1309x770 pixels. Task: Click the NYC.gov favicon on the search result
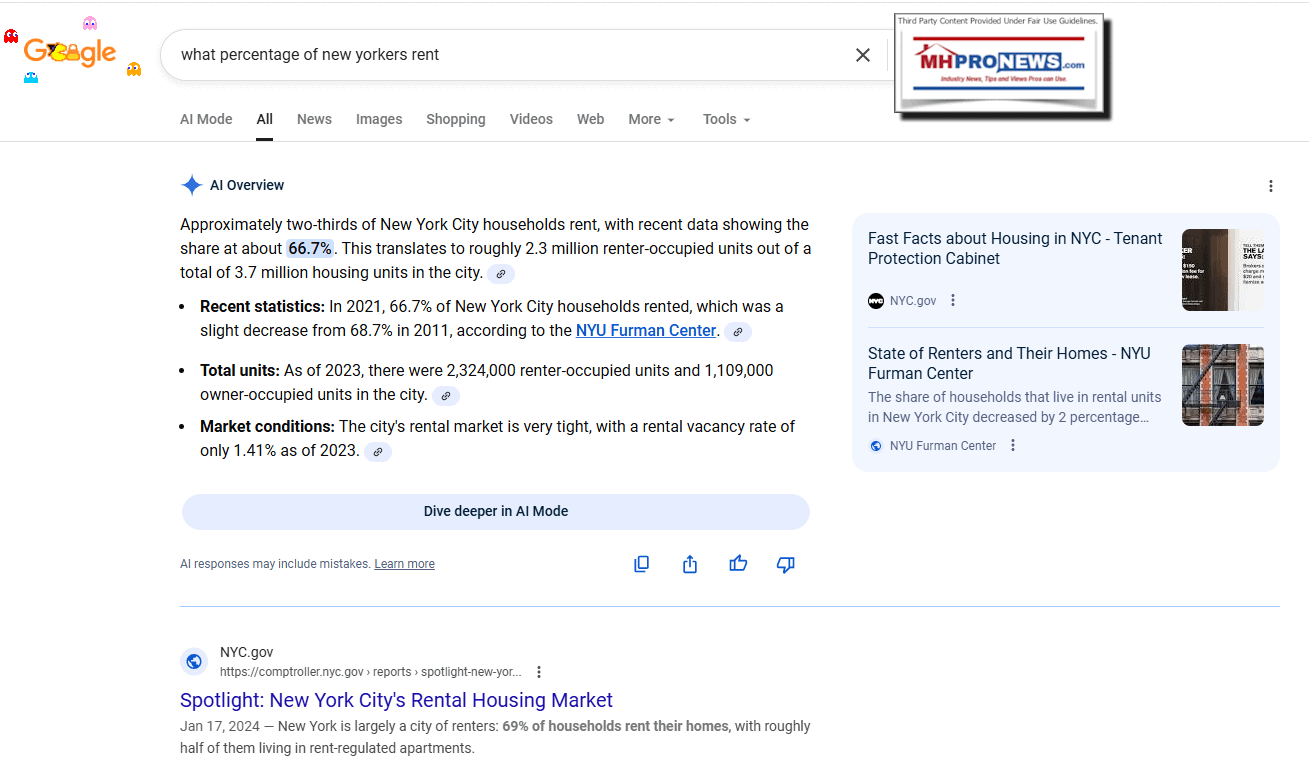pos(194,661)
